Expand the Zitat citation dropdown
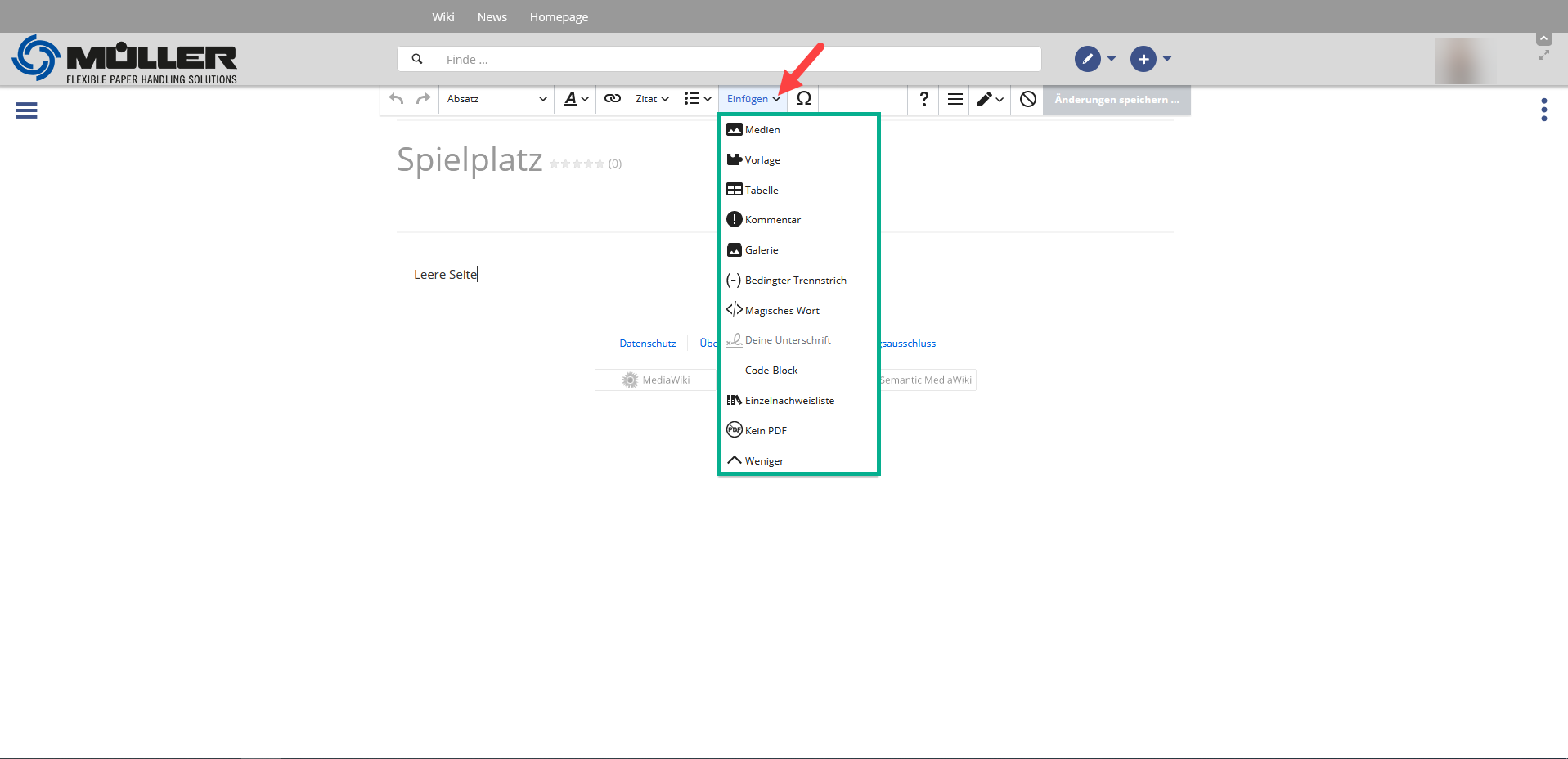Image resolution: width=1568 pixels, height=759 pixels. 652,99
